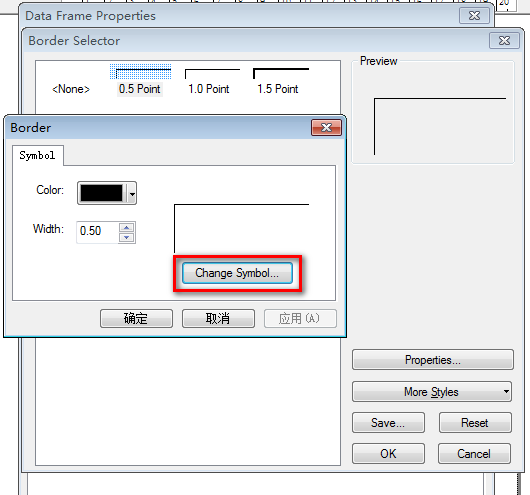Viewport: 530px width, 495px height.
Task: Select the 1.5 Point border style
Action: (279, 81)
